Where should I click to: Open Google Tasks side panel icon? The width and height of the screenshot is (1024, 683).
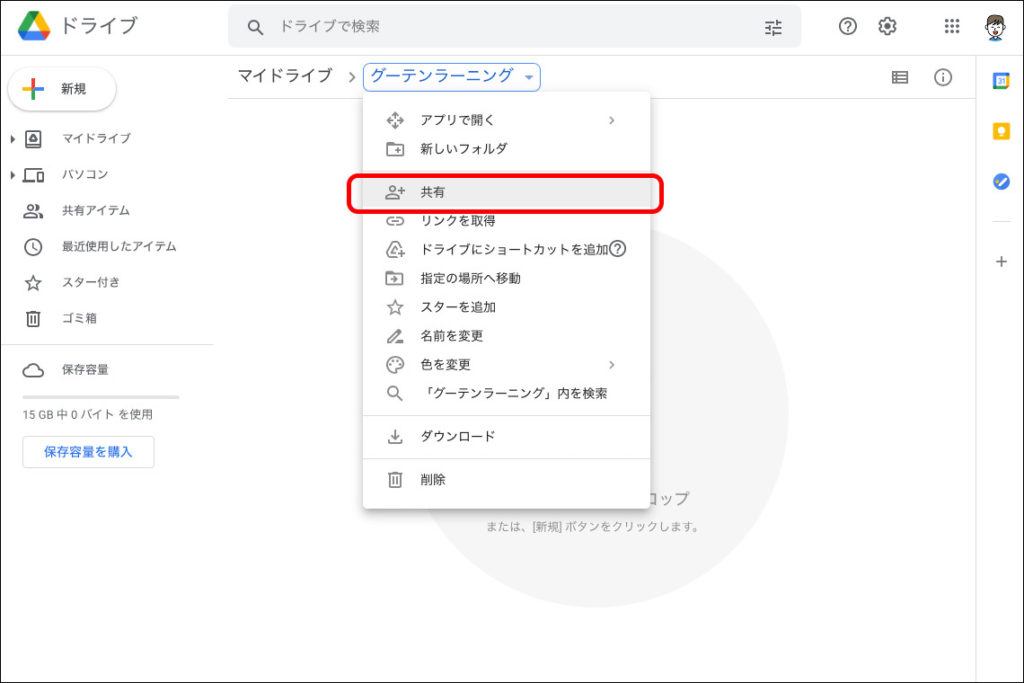point(1000,181)
